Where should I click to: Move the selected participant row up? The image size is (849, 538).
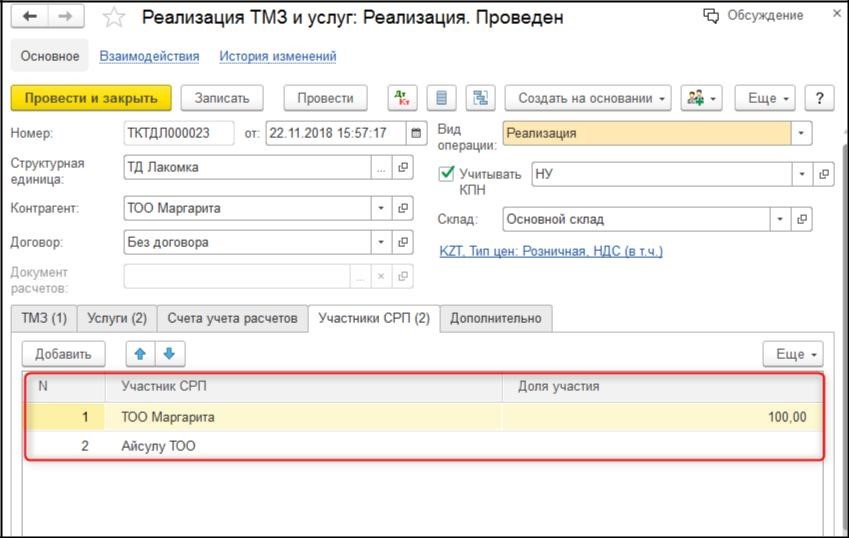140,354
